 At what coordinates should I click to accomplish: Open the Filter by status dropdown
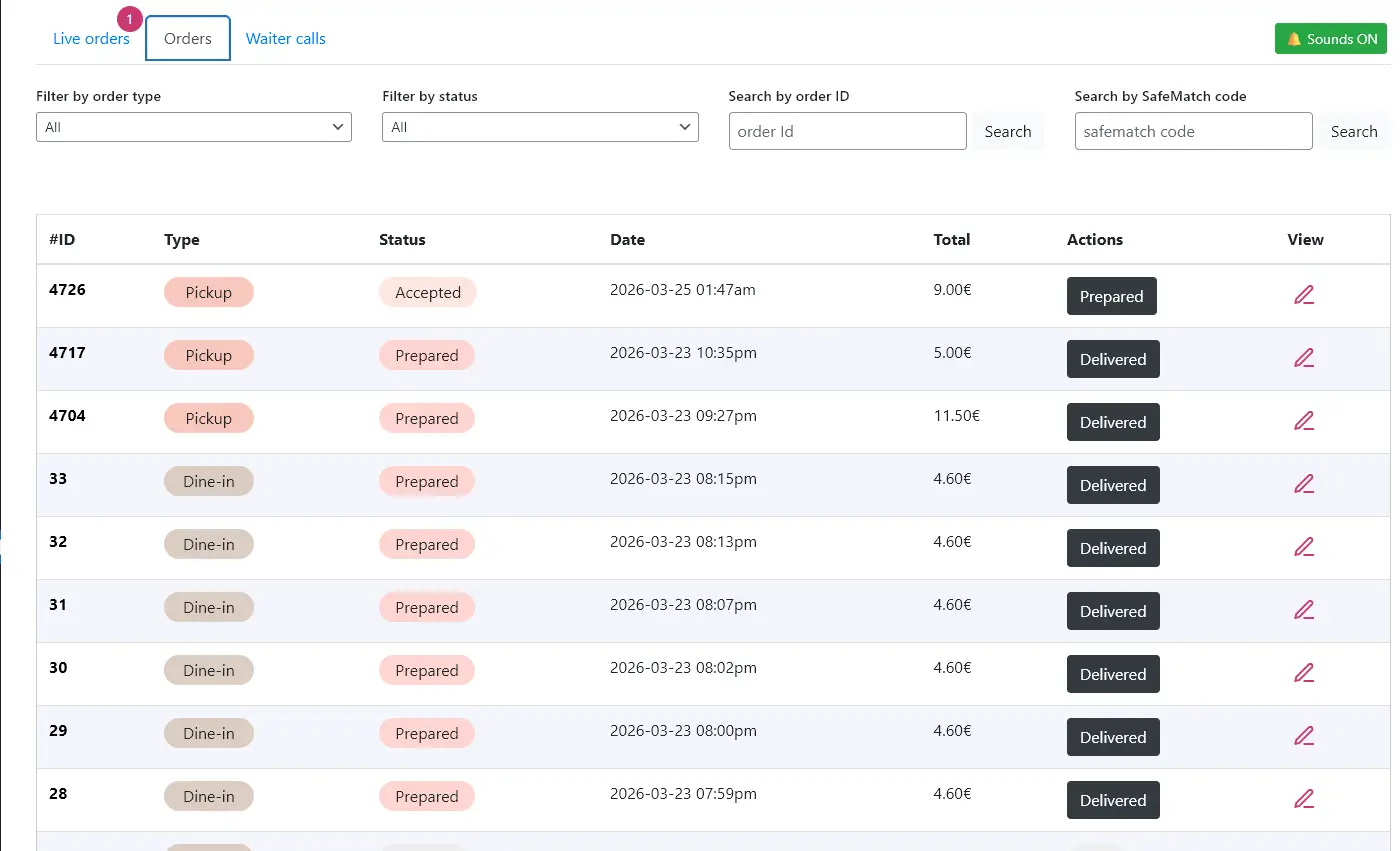click(x=540, y=127)
